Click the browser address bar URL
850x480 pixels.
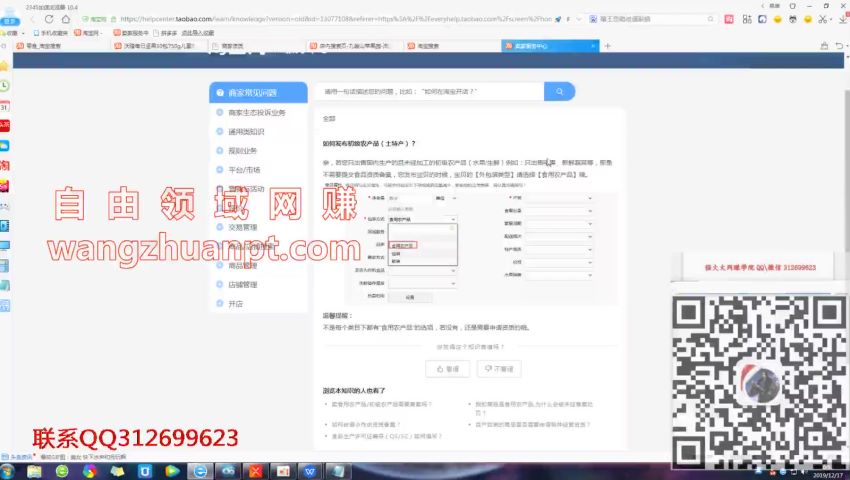[x=336, y=19]
